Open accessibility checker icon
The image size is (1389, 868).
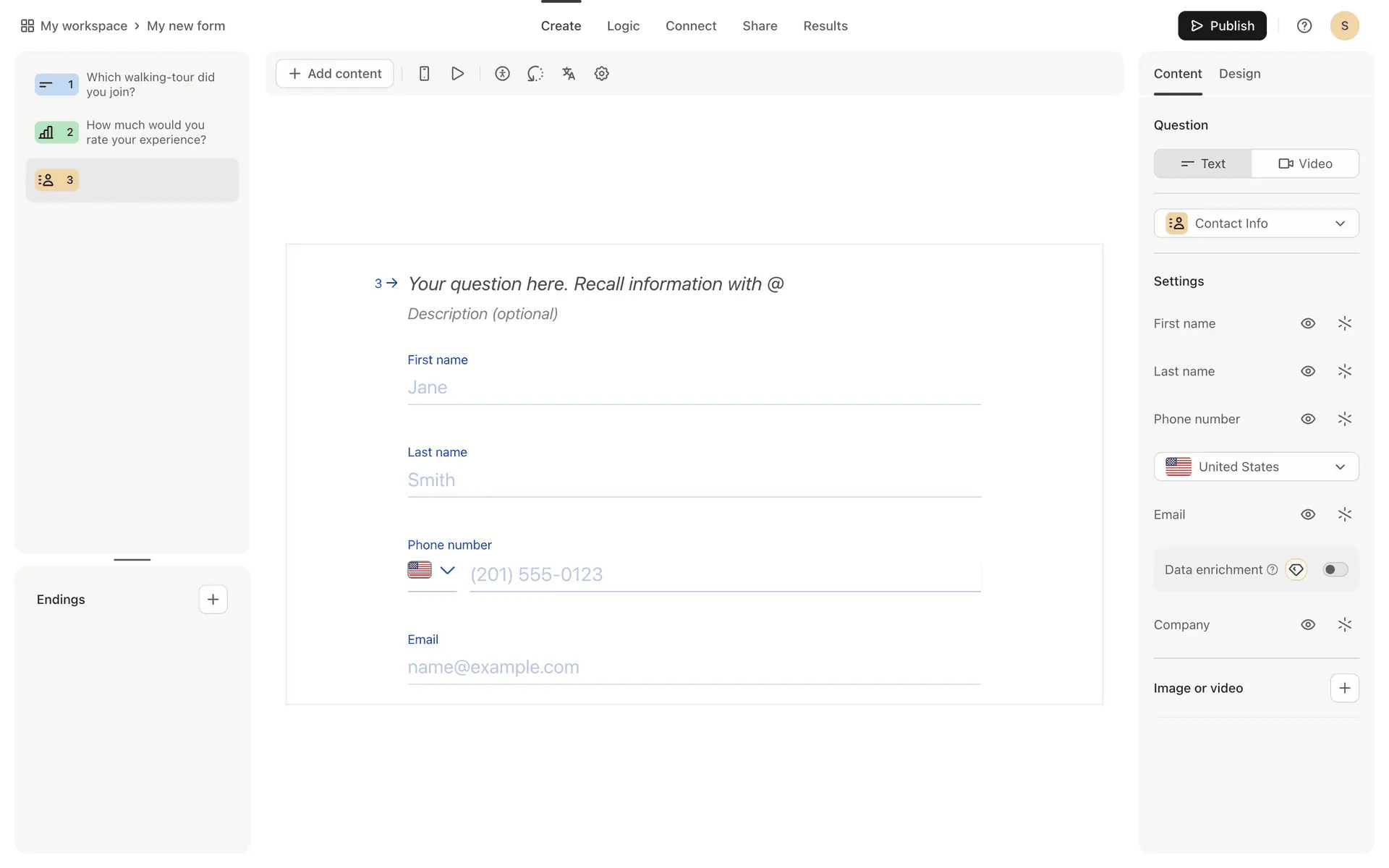[502, 74]
